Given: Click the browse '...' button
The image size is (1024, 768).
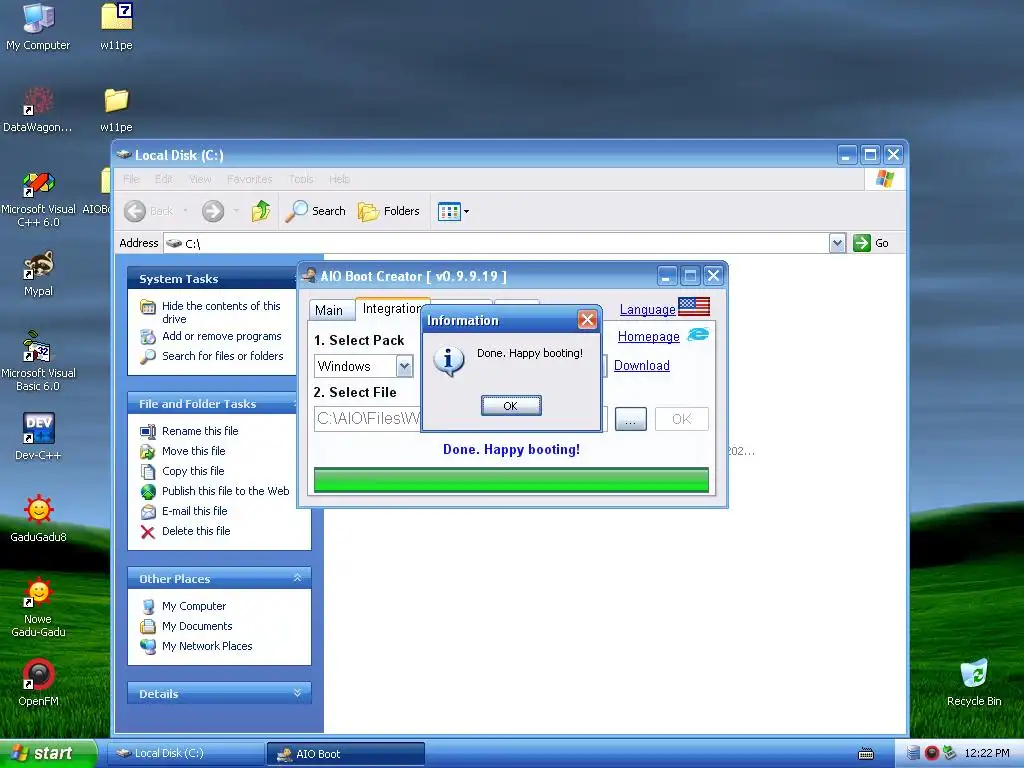Looking at the screenshot, I should 630,419.
